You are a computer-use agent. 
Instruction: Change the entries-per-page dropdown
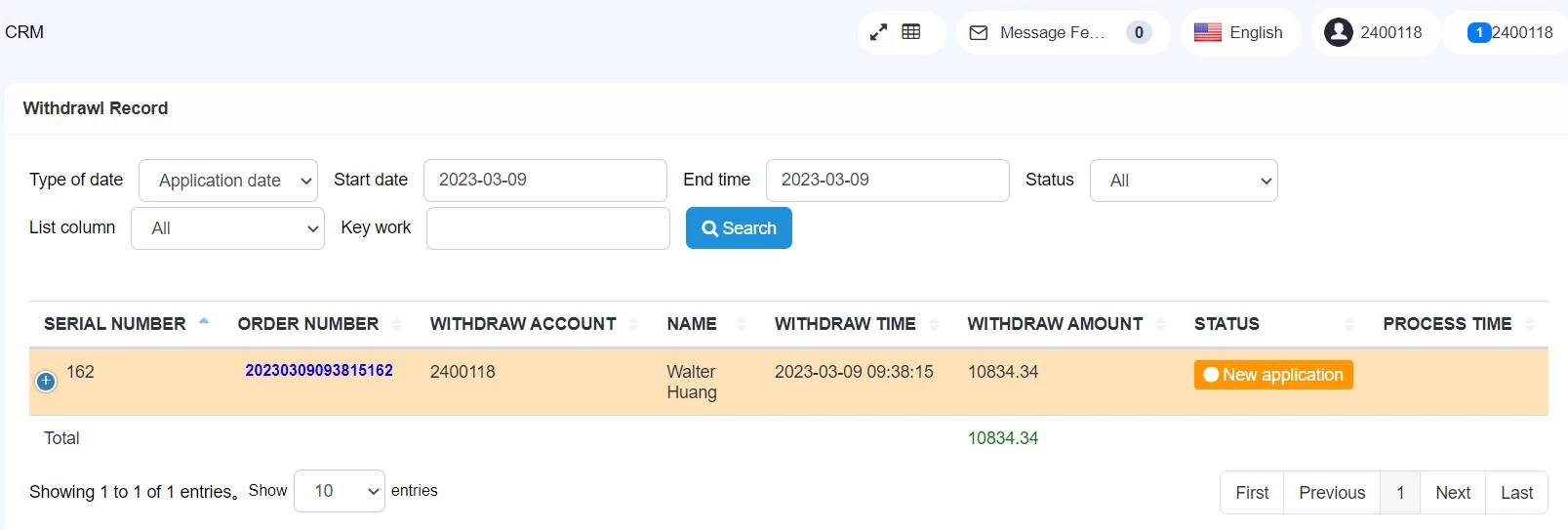coord(339,491)
